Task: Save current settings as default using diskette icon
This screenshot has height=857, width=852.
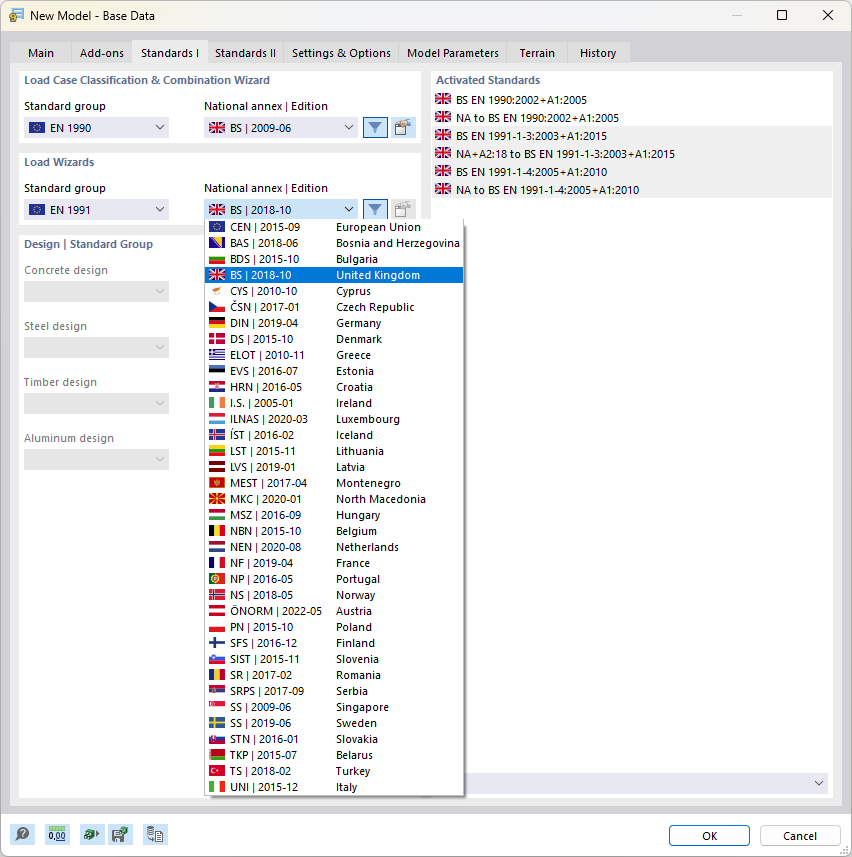Action: click(121, 834)
